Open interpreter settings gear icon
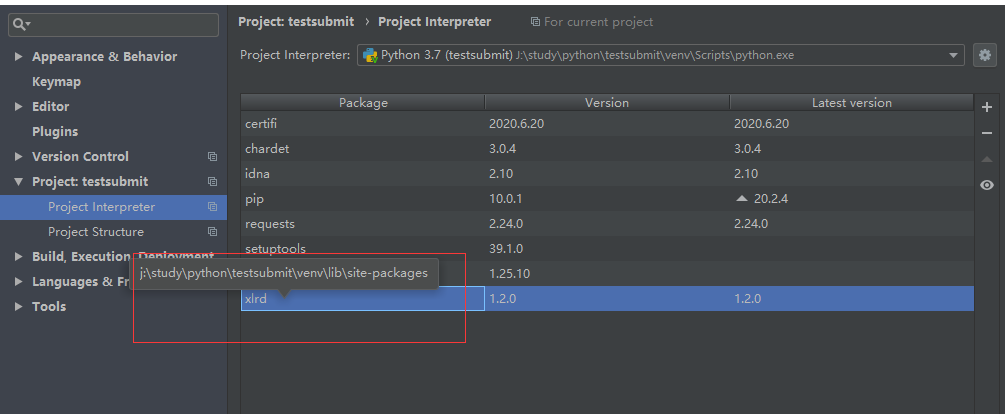 pyautogui.click(x=985, y=55)
